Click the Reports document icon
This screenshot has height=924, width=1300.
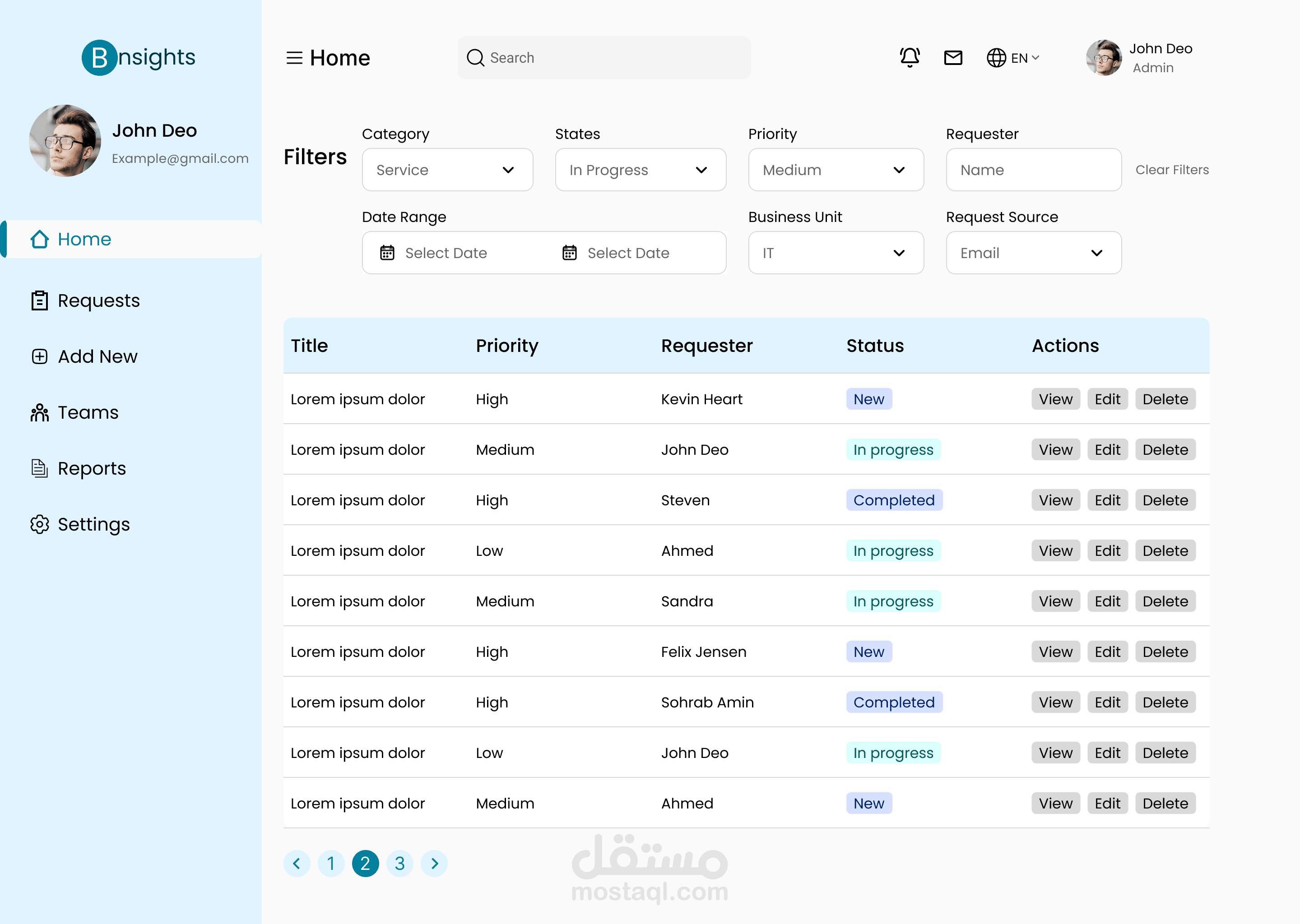tap(39, 468)
